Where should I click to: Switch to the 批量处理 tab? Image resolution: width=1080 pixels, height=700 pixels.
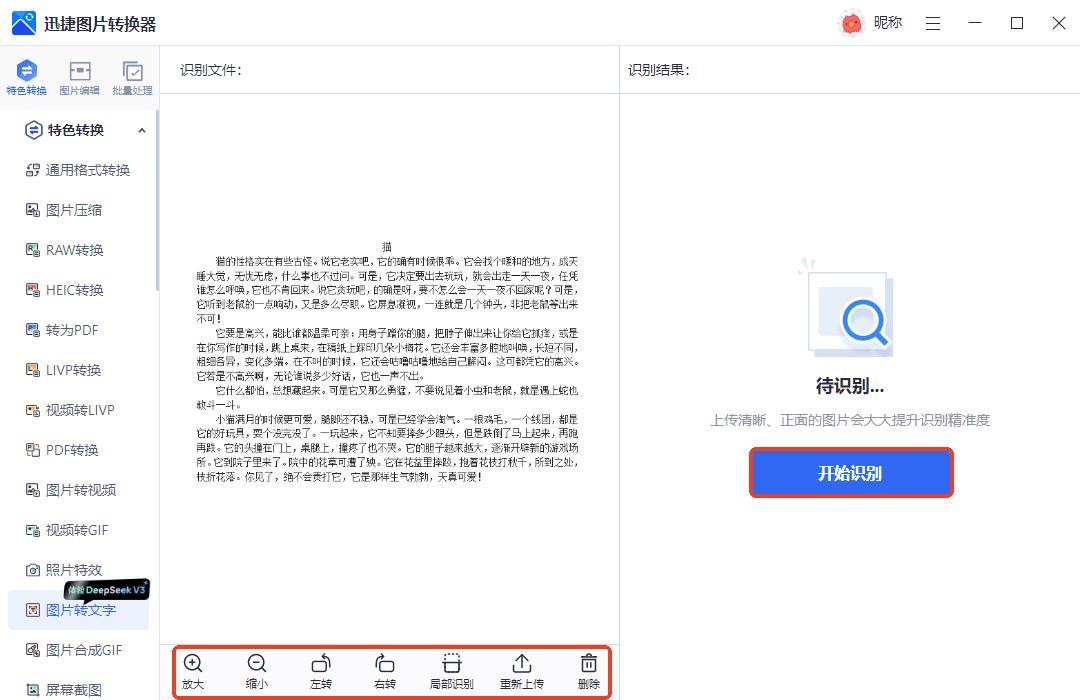click(x=132, y=77)
